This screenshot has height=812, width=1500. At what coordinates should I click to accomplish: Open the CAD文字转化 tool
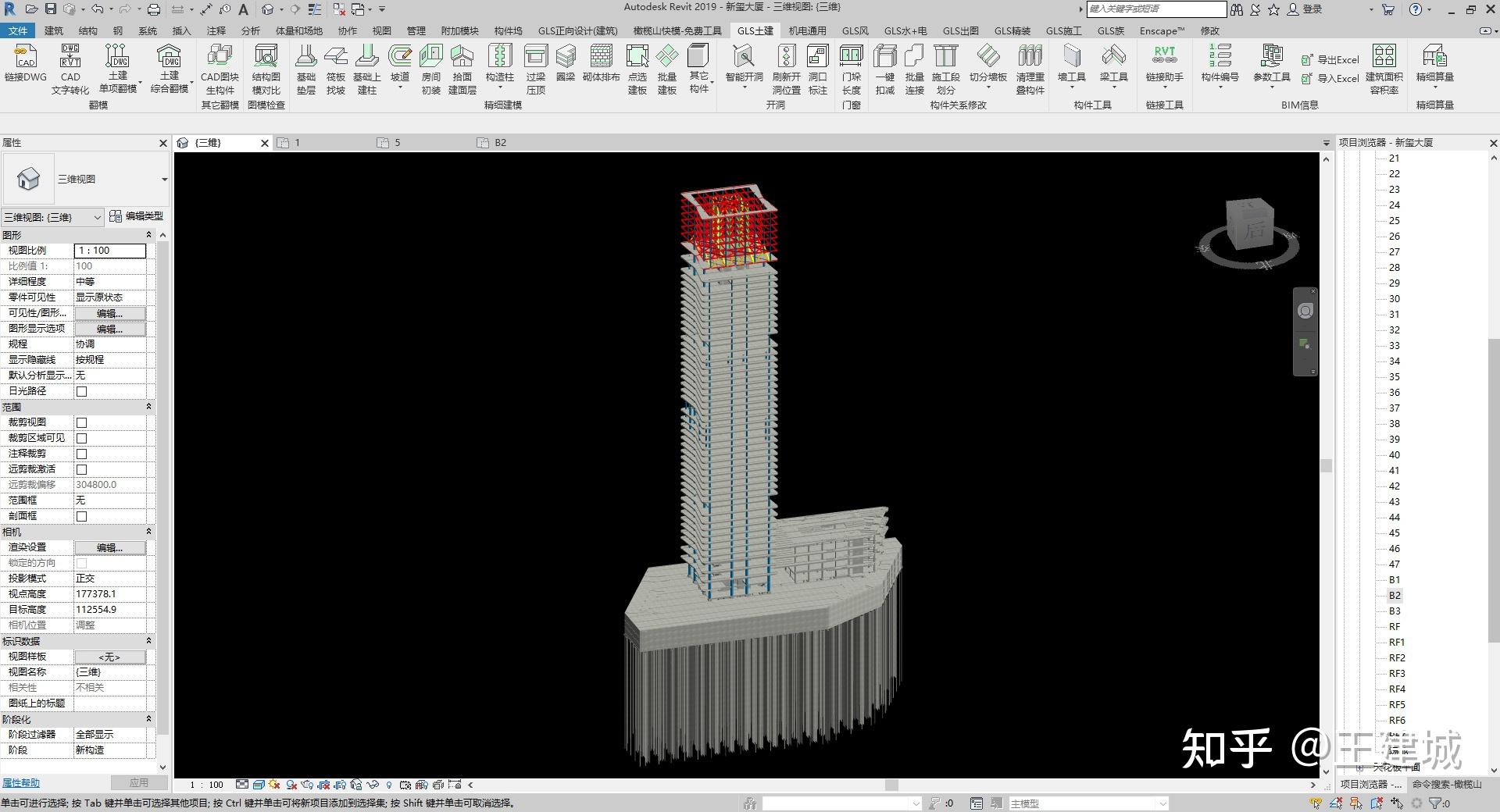[x=70, y=69]
